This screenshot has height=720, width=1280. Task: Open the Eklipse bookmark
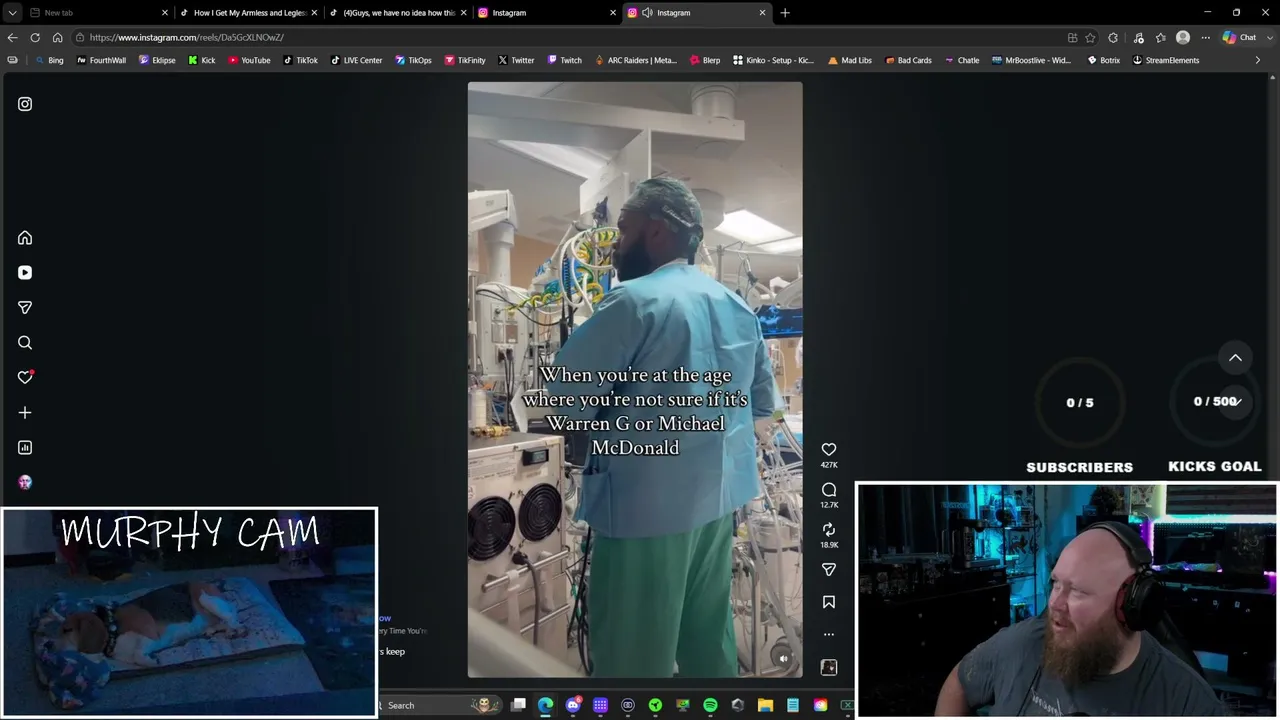pyautogui.click(x=157, y=60)
